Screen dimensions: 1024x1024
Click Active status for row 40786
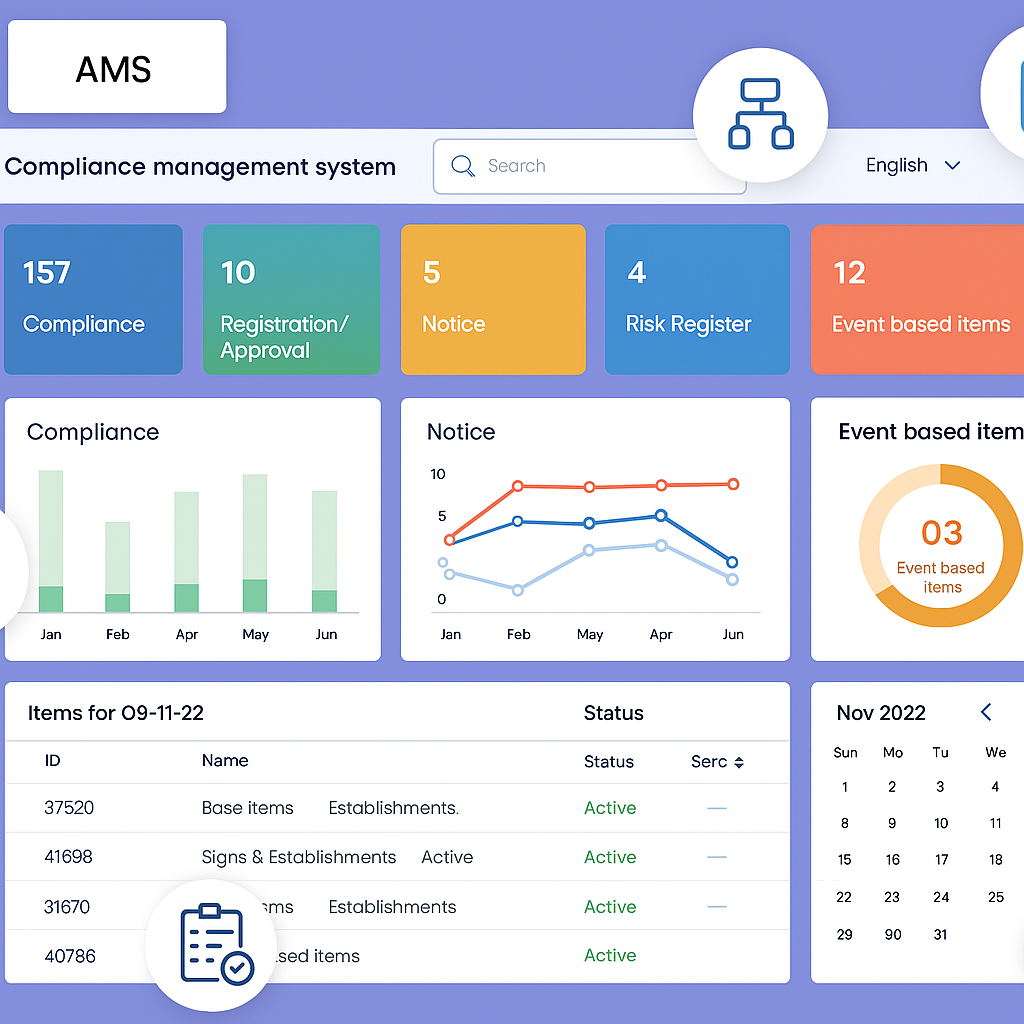610,955
